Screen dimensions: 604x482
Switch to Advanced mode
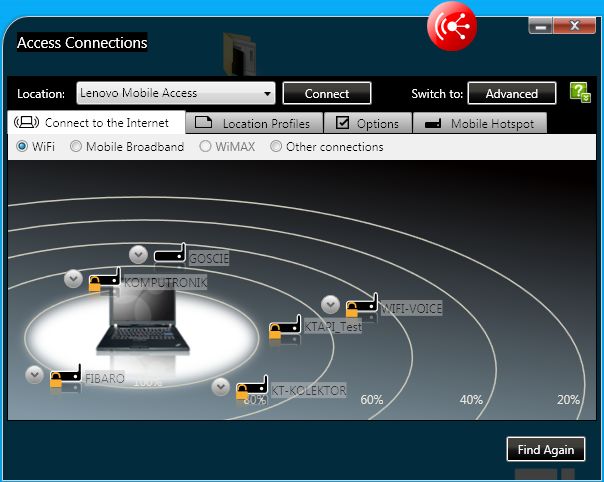512,93
